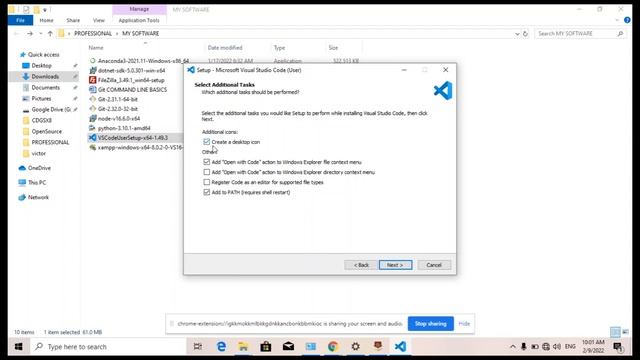Open victor folder in navigation pane

pos(38,153)
